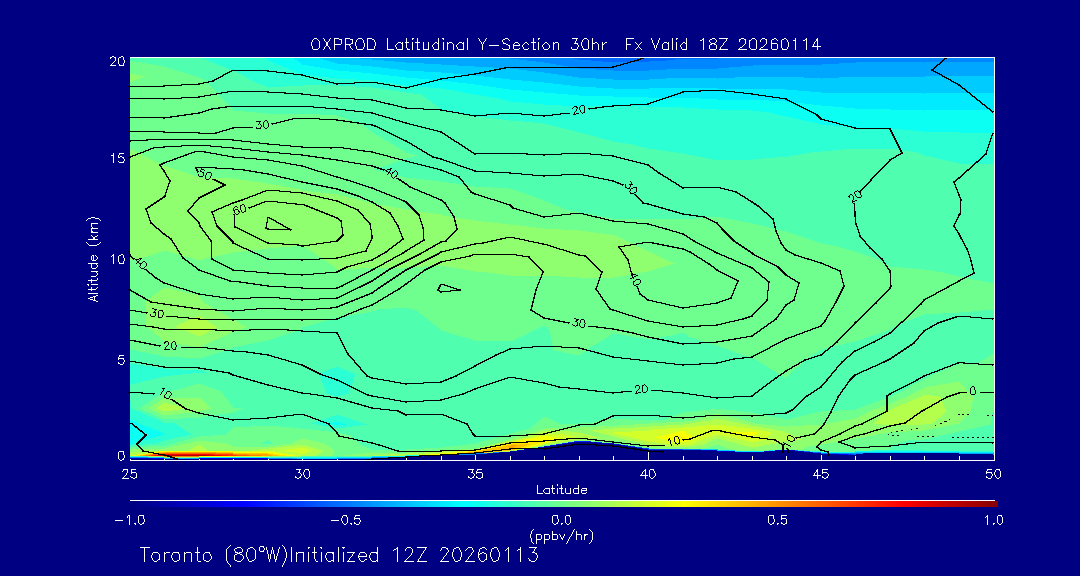Click latitude tick label '35'
The height and width of the screenshot is (576, 1080).
pyautogui.click(x=475, y=474)
